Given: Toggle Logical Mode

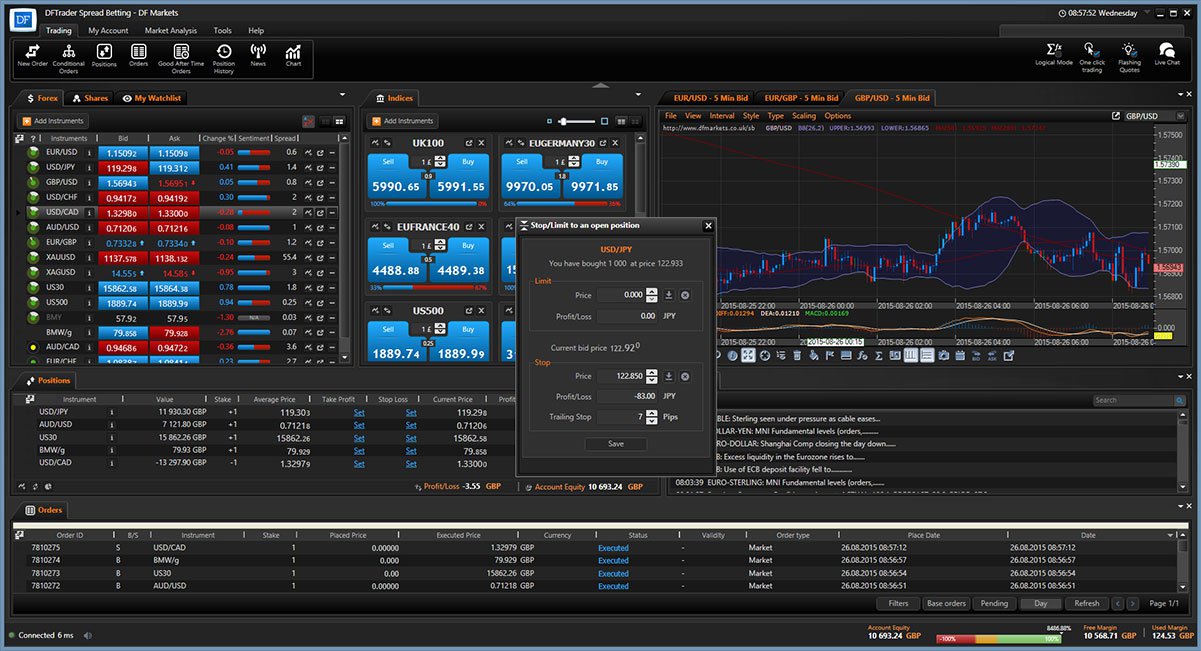Looking at the screenshot, I should coord(1053,54).
